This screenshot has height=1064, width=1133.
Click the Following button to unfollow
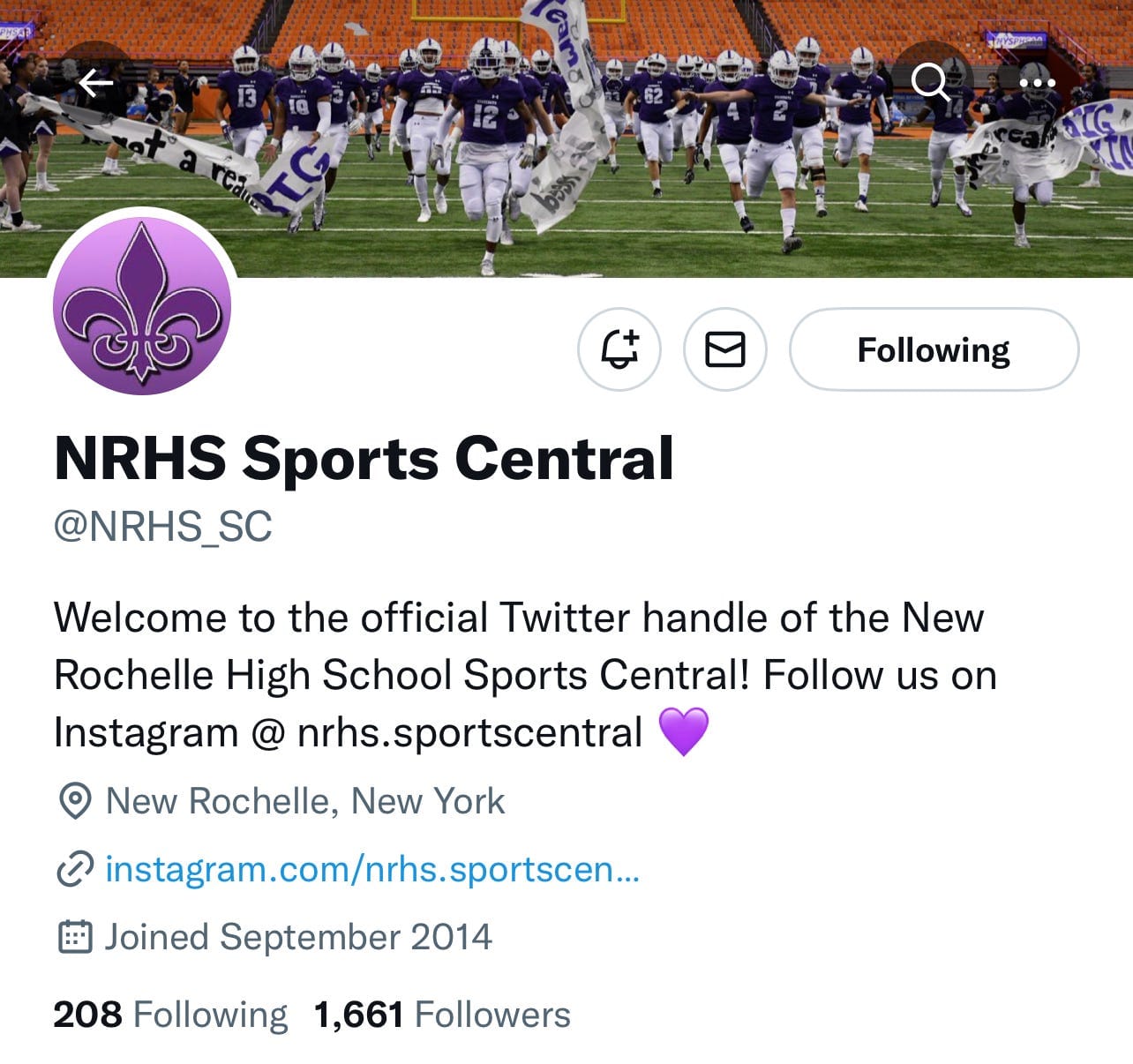(x=934, y=349)
